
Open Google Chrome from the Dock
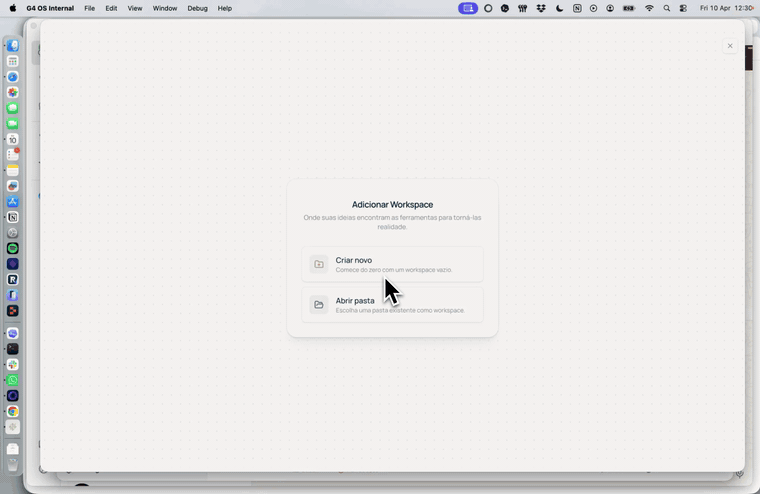point(13,411)
